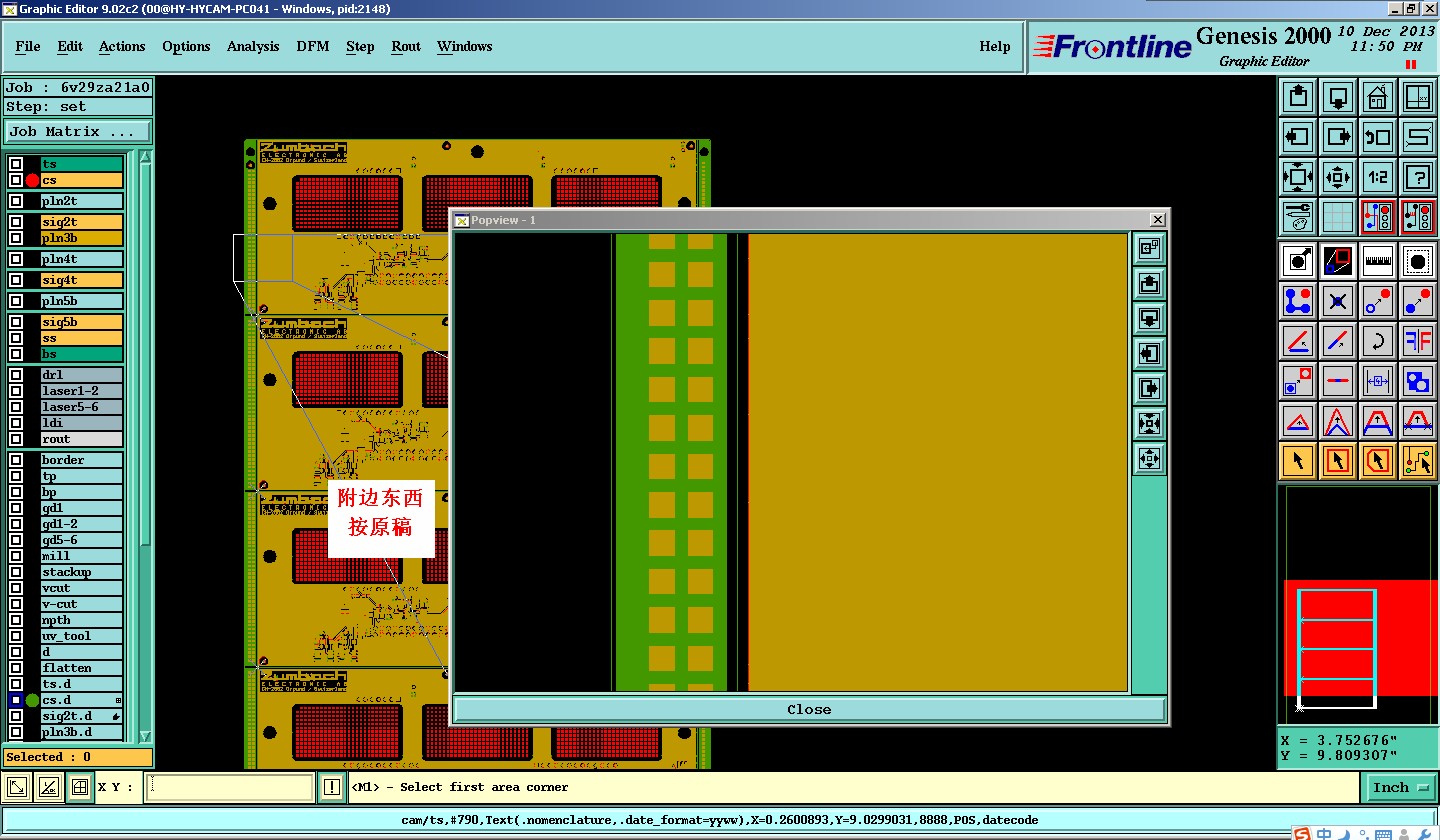
Task: Open the tools and palette settings icon
Action: coord(1298,217)
